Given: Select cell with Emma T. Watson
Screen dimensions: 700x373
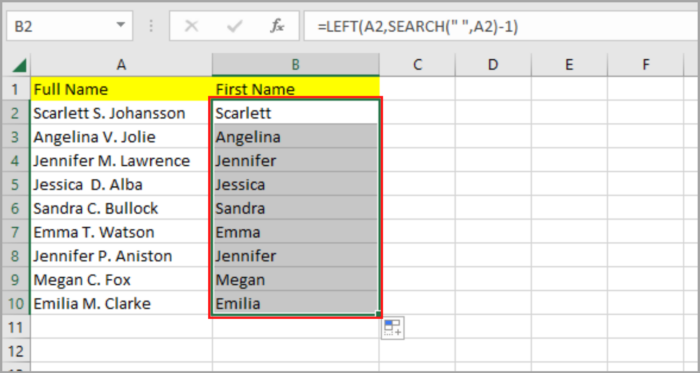Looking at the screenshot, I should [121, 232].
